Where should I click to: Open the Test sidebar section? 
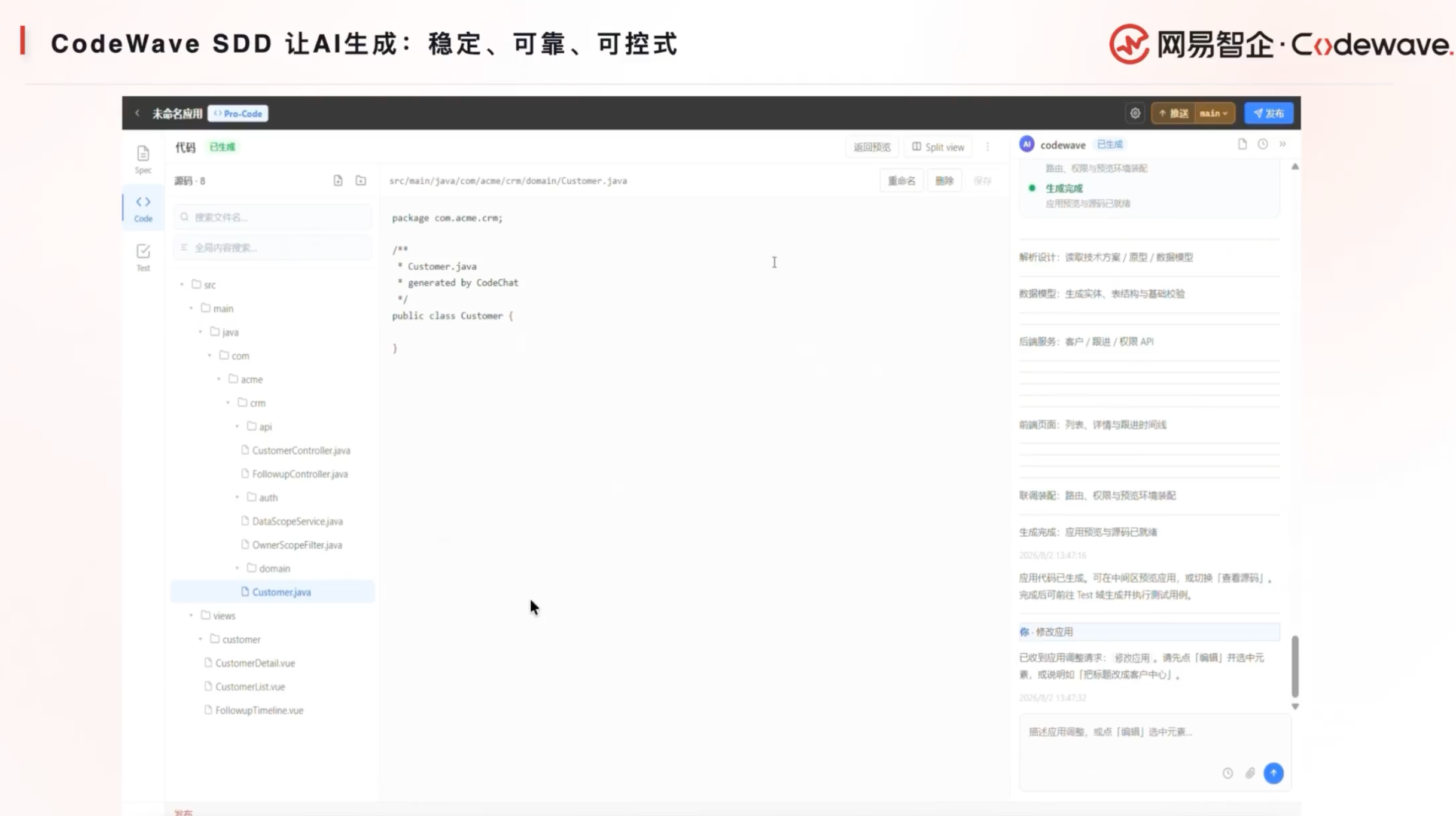(143, 257)
